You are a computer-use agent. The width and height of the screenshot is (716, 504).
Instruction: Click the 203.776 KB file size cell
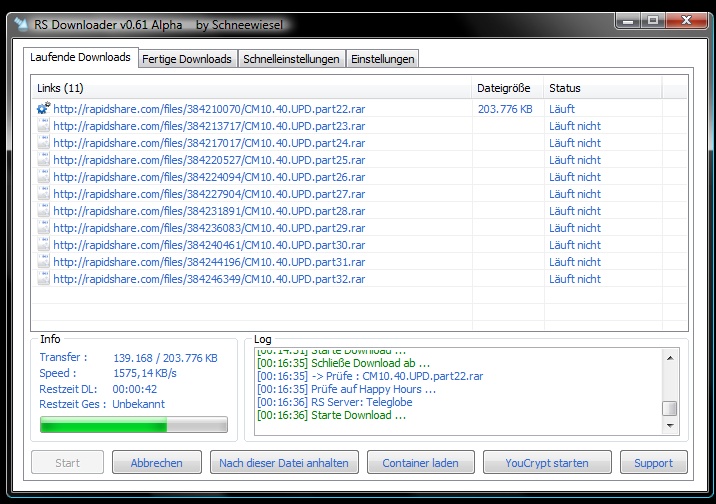click(x=505, y=109)
